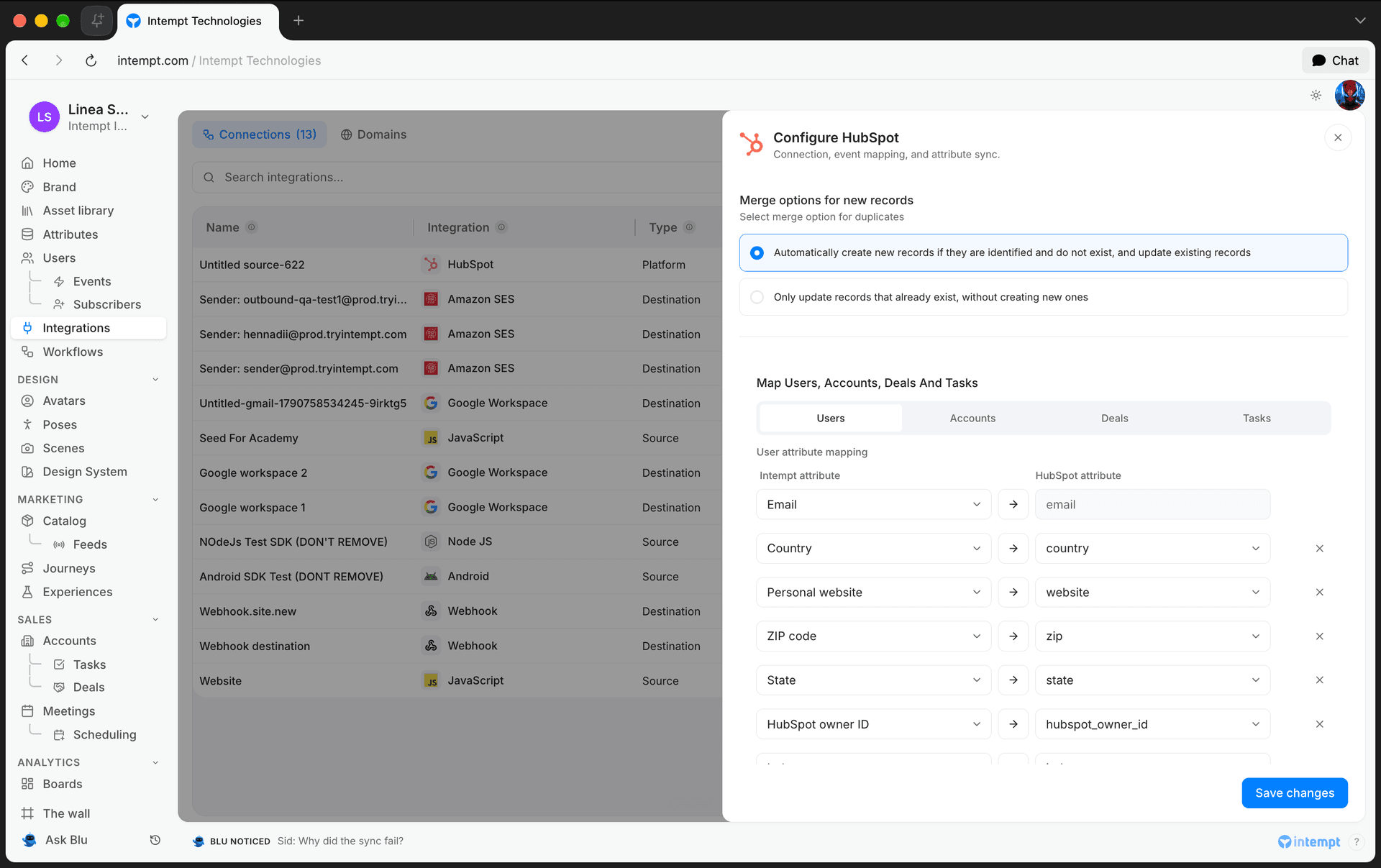The width and height of the screenshot is (1381, 868).
Task: Switch to the Tasks mapping tab
Action: click(x=1257, y=418)
